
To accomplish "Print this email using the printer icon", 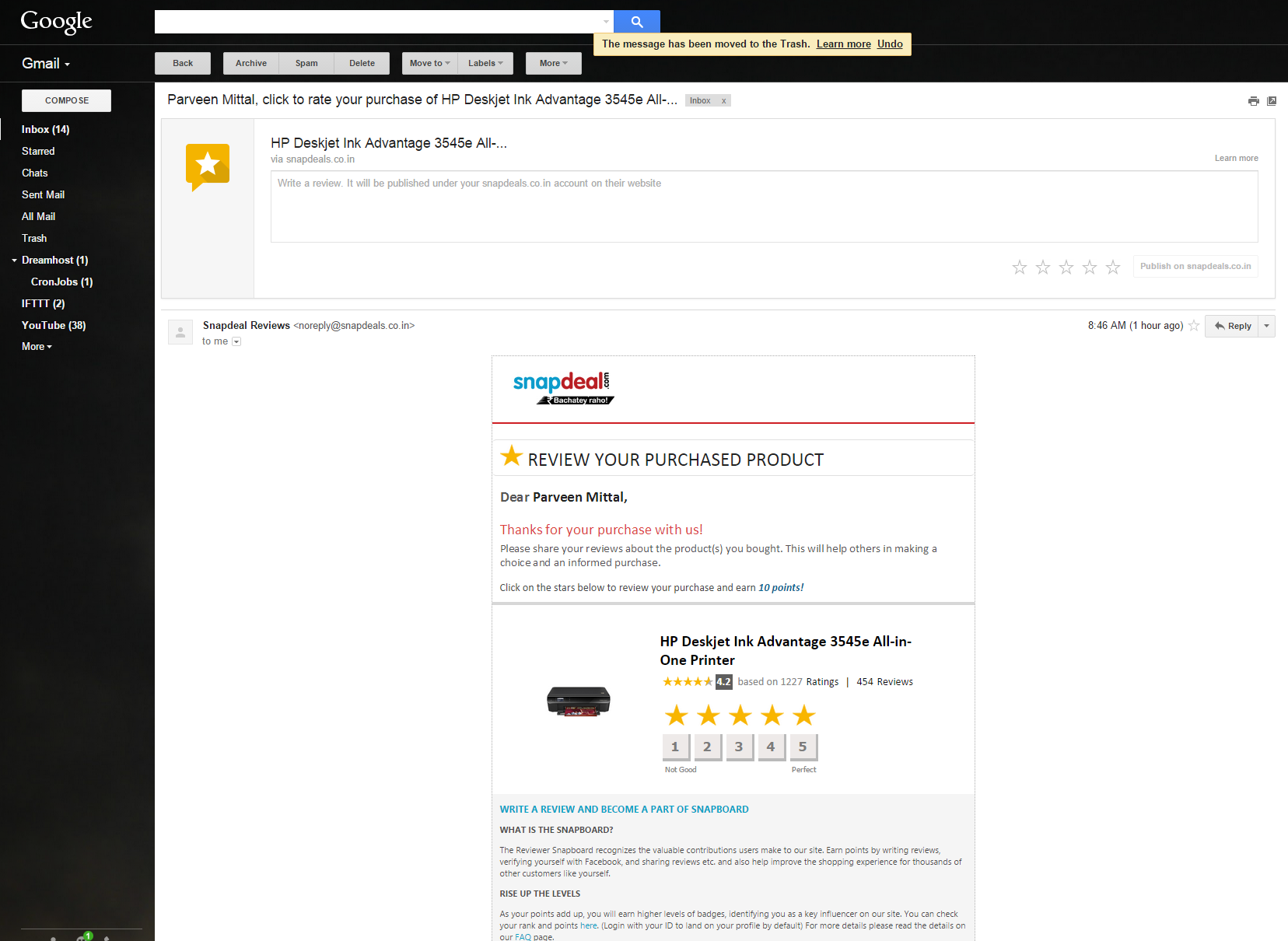I will tap(1253, 101).
